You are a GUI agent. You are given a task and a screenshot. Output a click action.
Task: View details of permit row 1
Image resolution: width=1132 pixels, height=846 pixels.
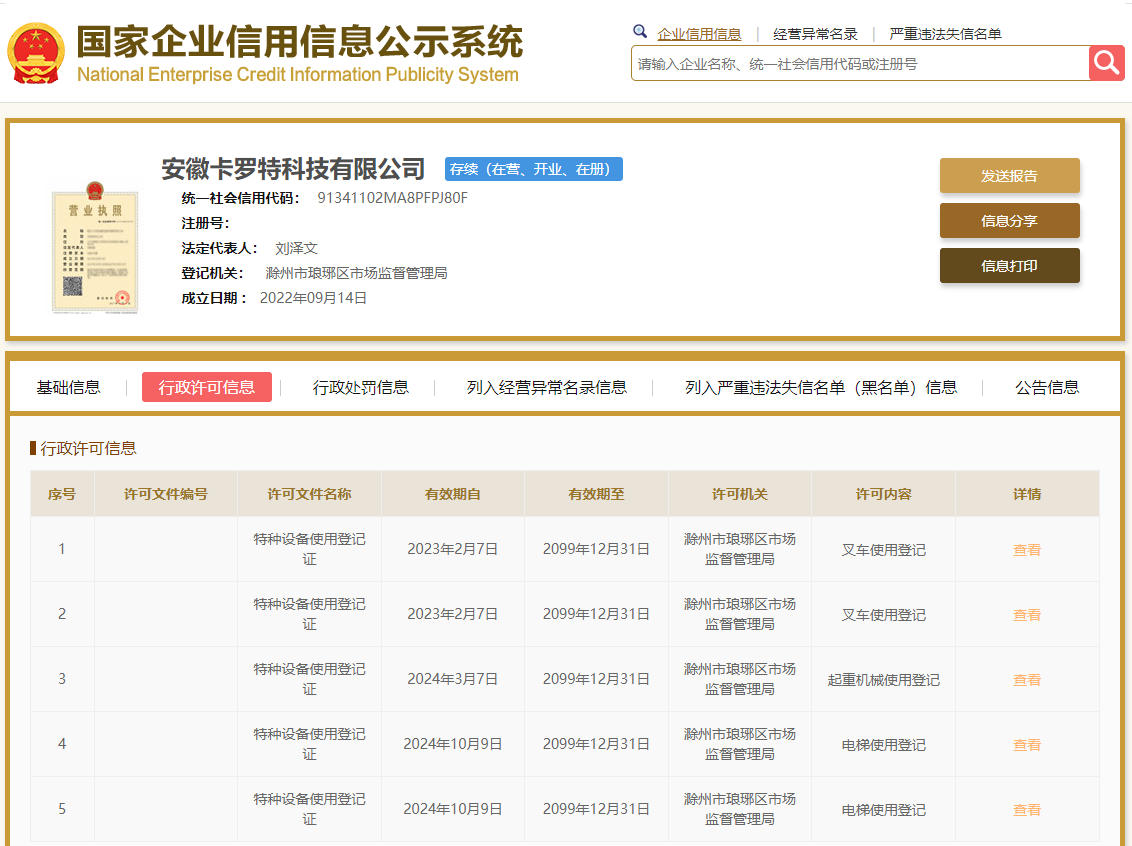(1027, 549)
